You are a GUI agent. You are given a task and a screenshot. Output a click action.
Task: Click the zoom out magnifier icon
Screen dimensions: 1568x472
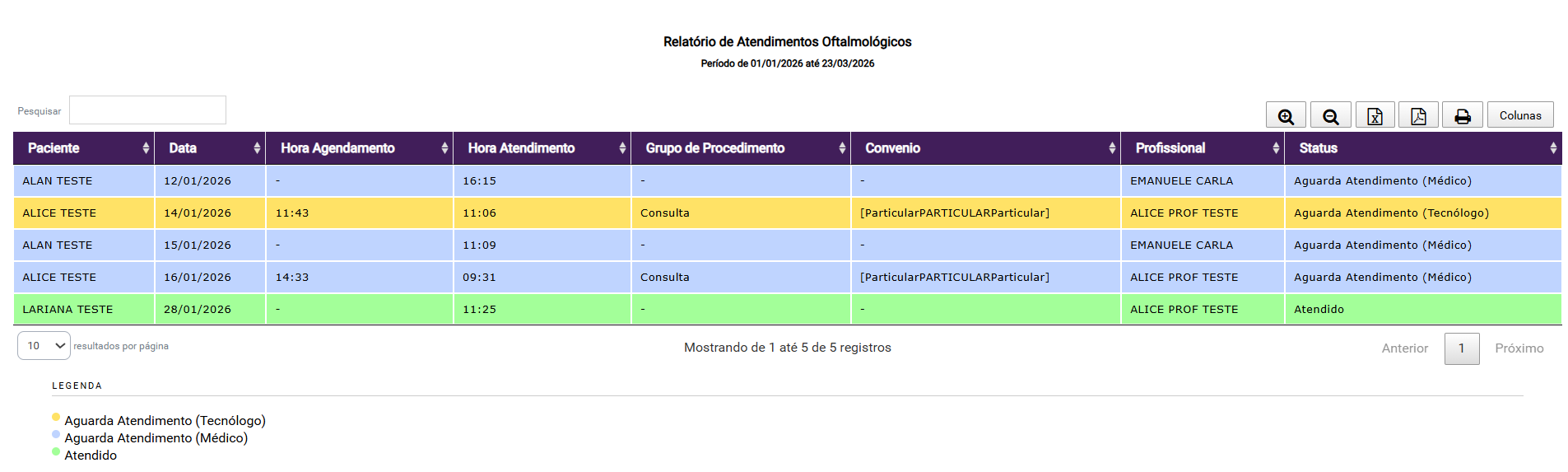coord(1330,115)
